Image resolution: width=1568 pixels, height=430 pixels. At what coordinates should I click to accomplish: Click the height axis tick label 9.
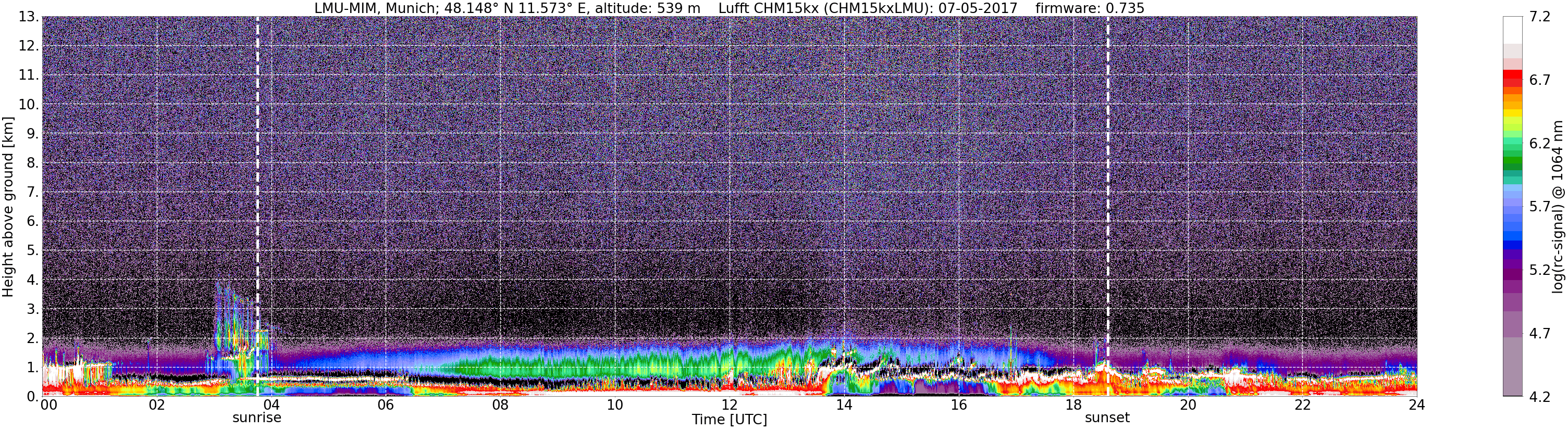(x=33, y=133)
